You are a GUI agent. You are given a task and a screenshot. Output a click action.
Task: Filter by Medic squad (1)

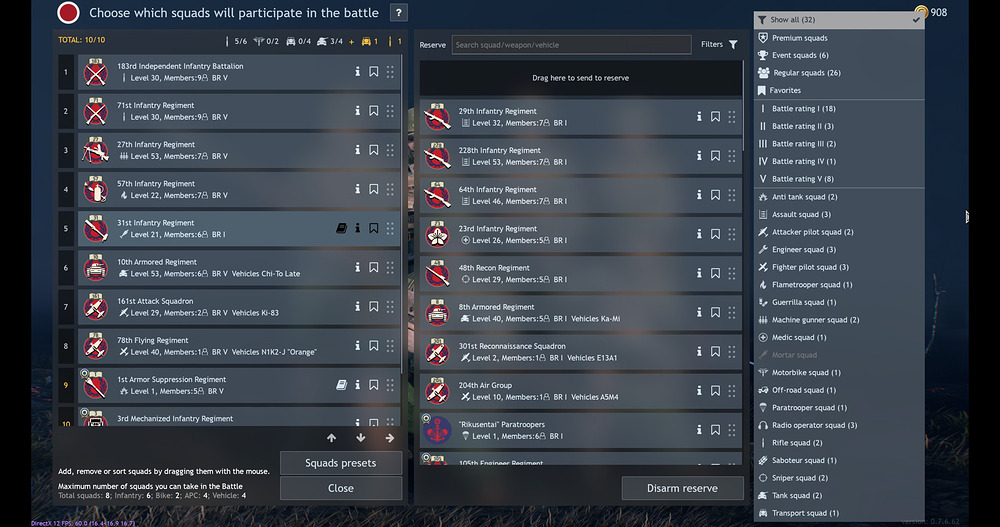click(839, 338)
